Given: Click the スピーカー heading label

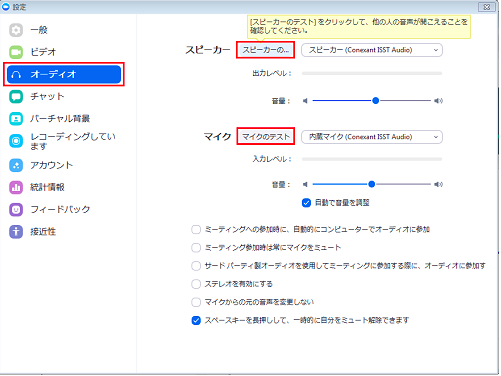Looking at the screenshot, I should pos(208,50).
